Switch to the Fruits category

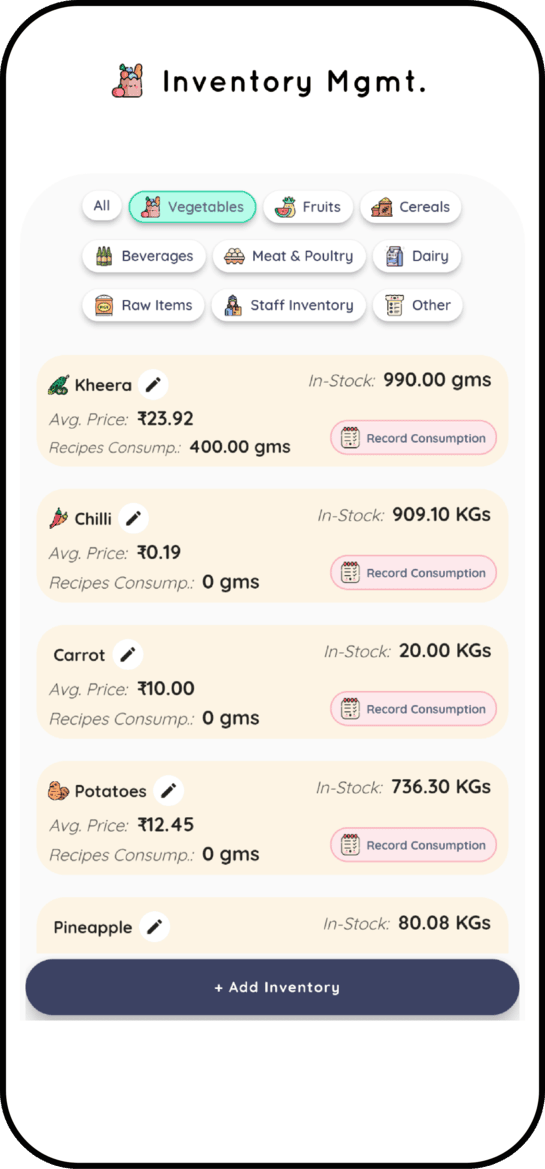tap(308, 207)
